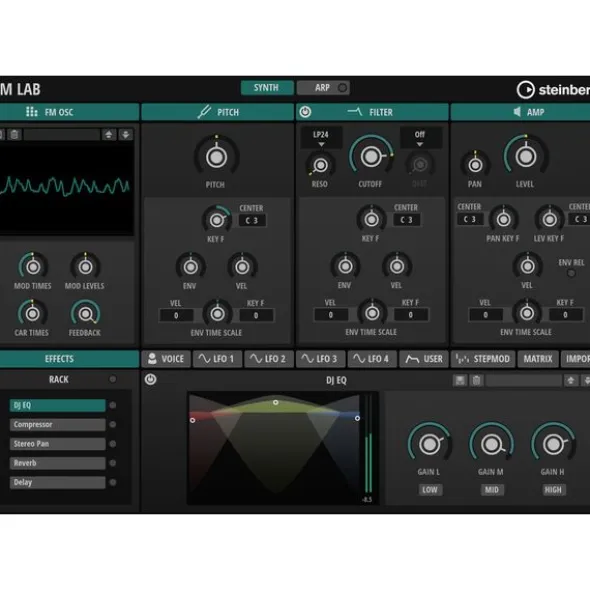Switch to the SYNTH page
Screen dimensions: 590x591
pyautogui.click(x=267, y=88)
